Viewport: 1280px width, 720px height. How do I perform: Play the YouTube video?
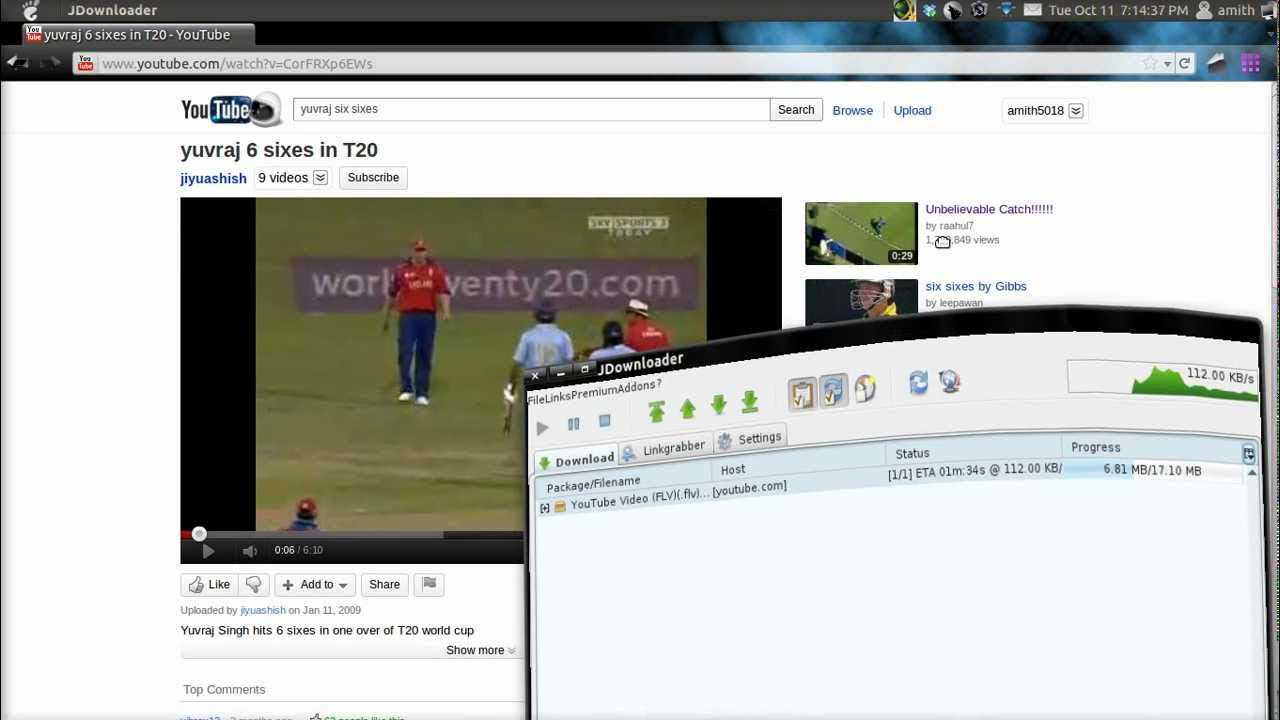(208, 550)
